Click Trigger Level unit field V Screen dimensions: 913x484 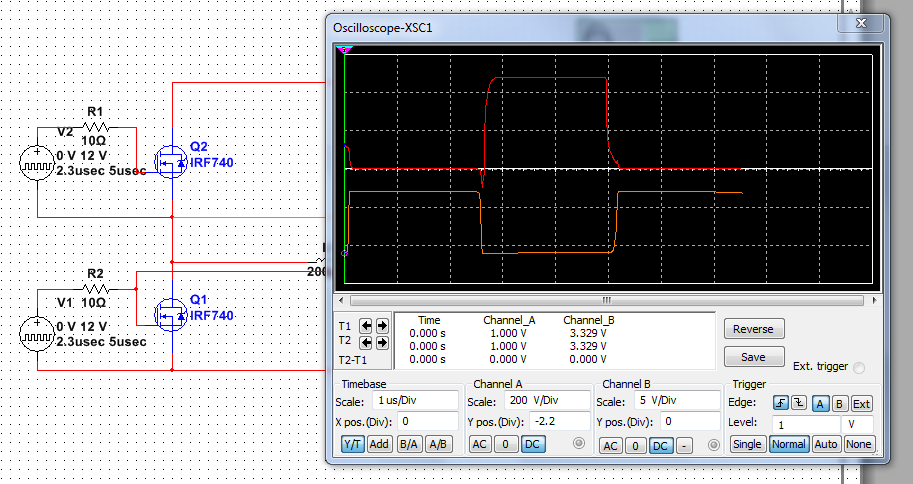pyautogui.click(x=857, y=423)
